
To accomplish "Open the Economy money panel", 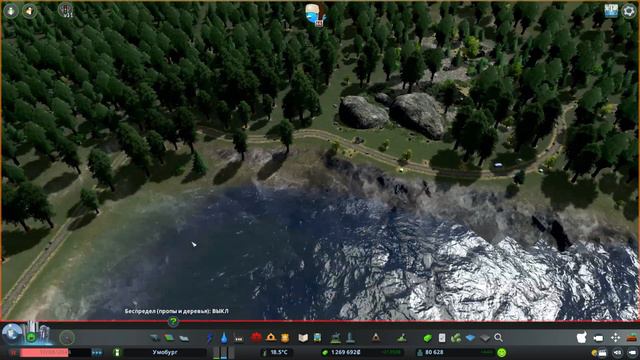I will (x=427, y=338).
